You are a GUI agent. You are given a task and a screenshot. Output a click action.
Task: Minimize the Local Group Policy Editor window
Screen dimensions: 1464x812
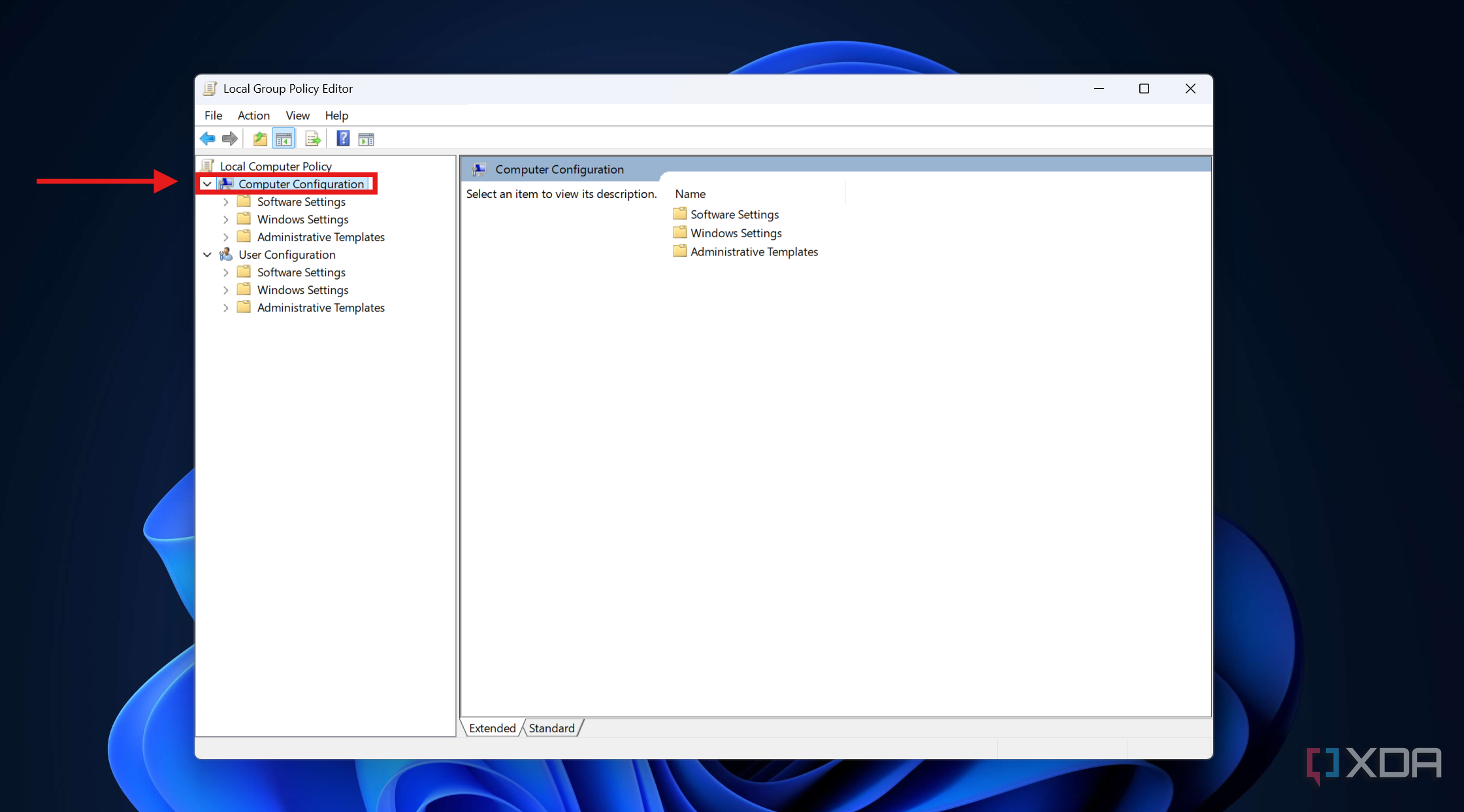coord(1099,88)
